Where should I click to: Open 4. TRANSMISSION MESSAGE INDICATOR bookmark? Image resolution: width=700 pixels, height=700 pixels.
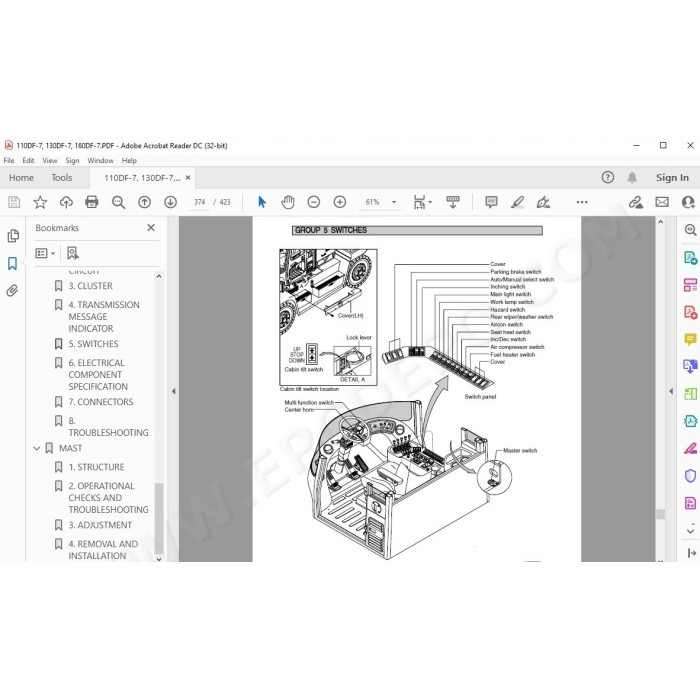tap(104, 317)
